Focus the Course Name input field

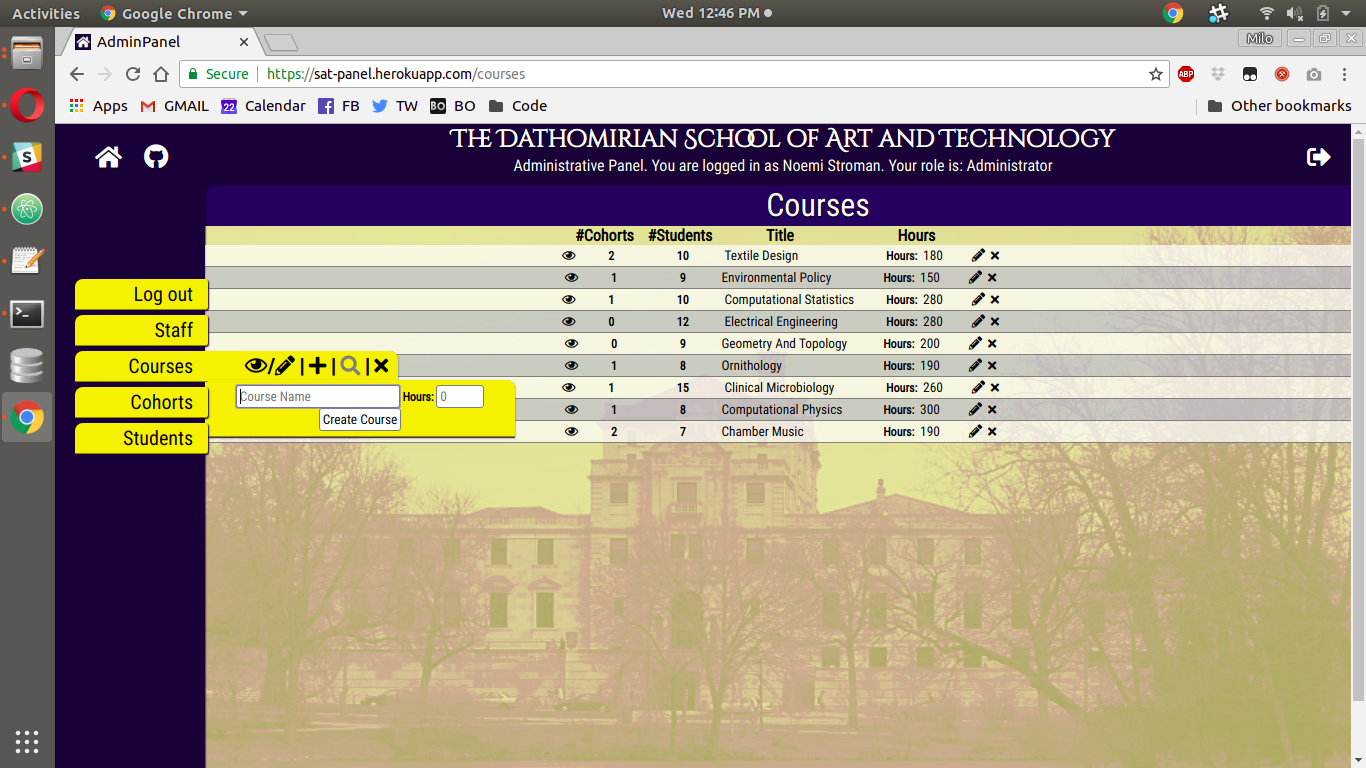click(x=318, y=397)
